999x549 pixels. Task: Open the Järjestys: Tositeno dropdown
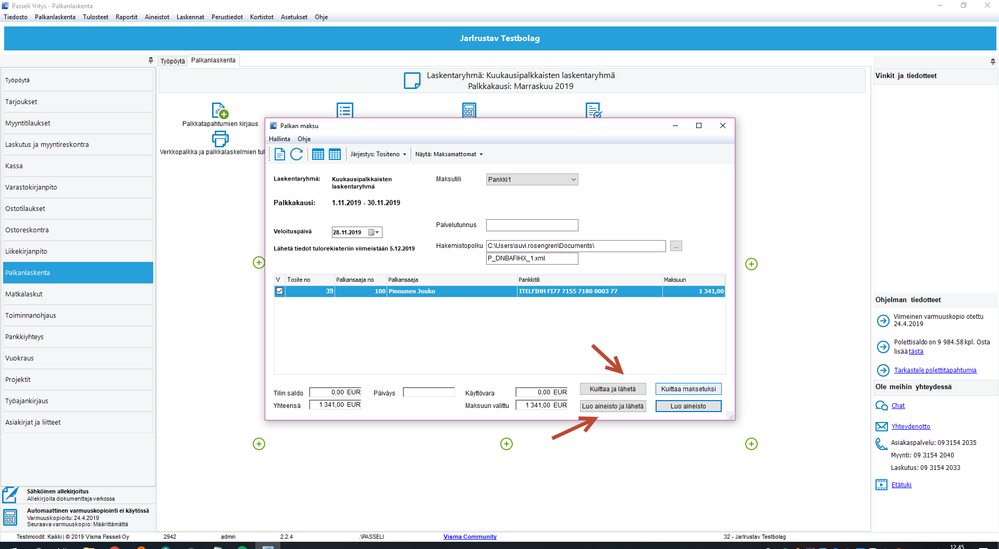coord(378,154)
